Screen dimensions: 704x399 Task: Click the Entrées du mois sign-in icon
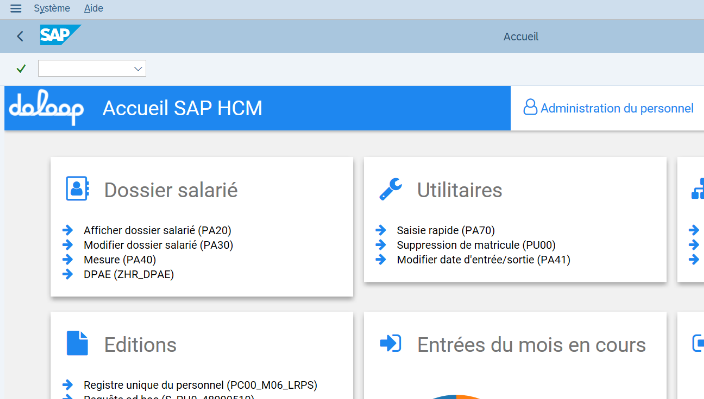pyautogui.click(x=390, y=343)
